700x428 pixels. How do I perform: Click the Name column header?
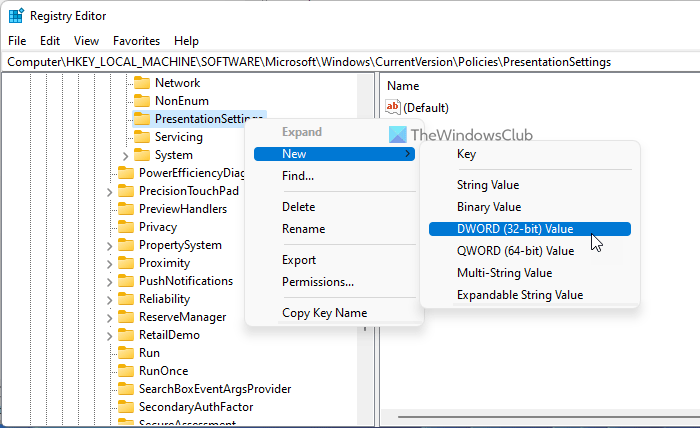403,86
